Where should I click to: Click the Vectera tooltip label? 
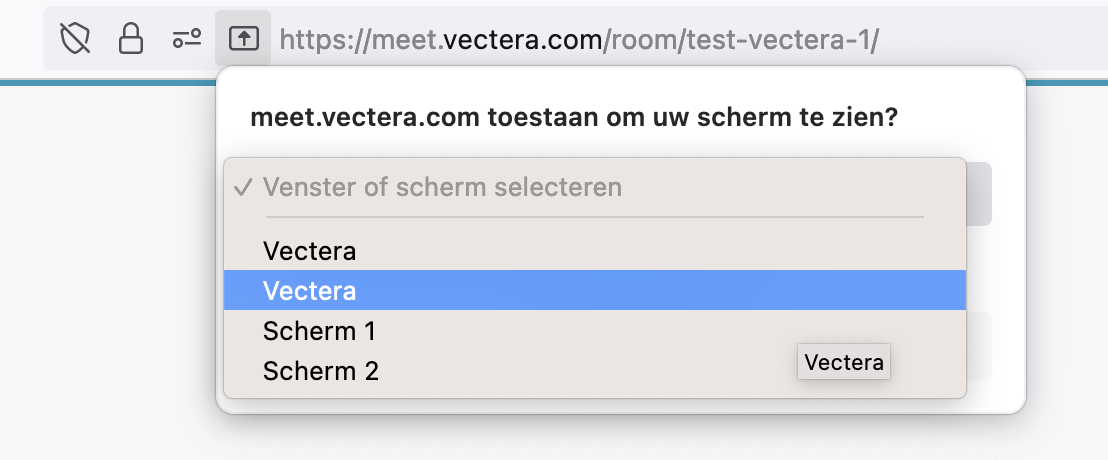(844, 362)
